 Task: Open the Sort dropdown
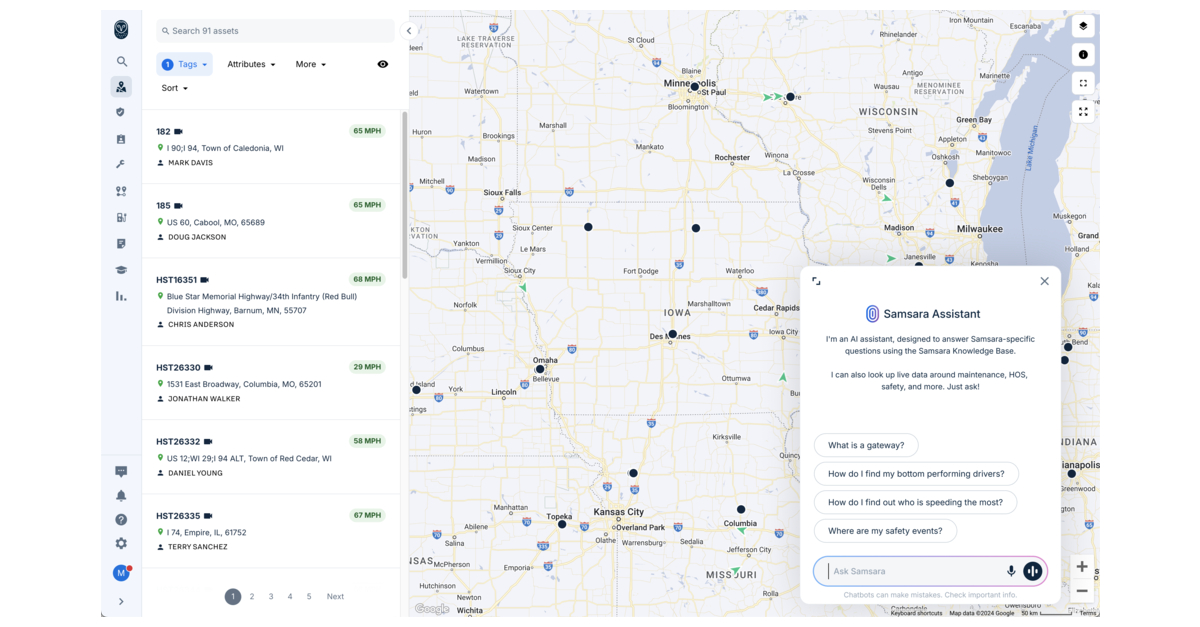(x=174, y=88)
